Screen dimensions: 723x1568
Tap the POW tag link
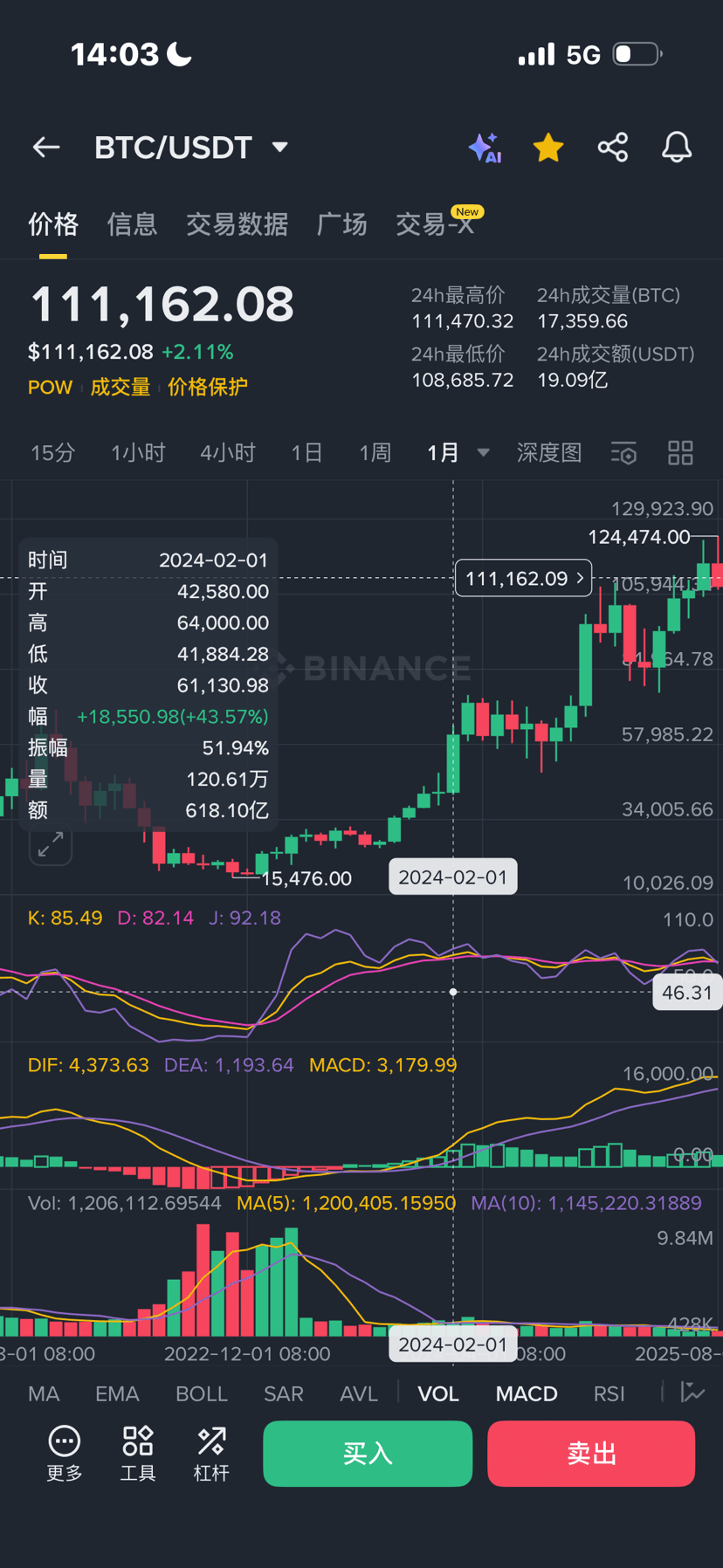[x=50, y=387]
